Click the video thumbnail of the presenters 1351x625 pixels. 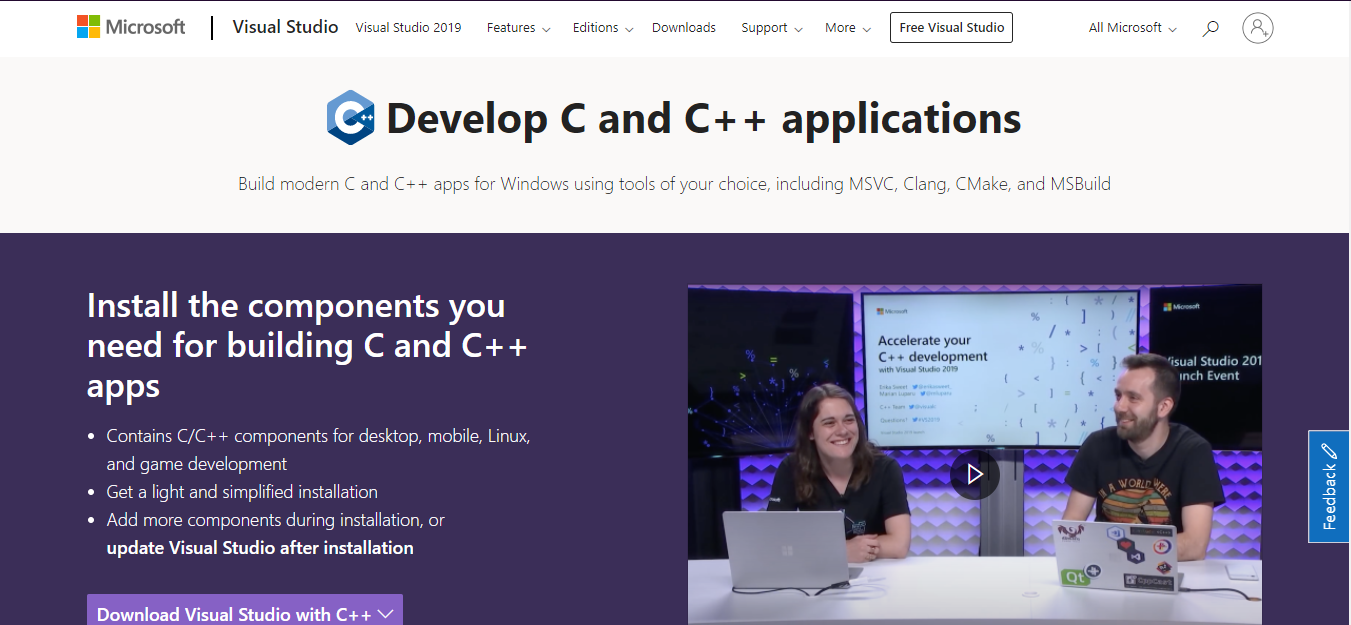(975, 454)
